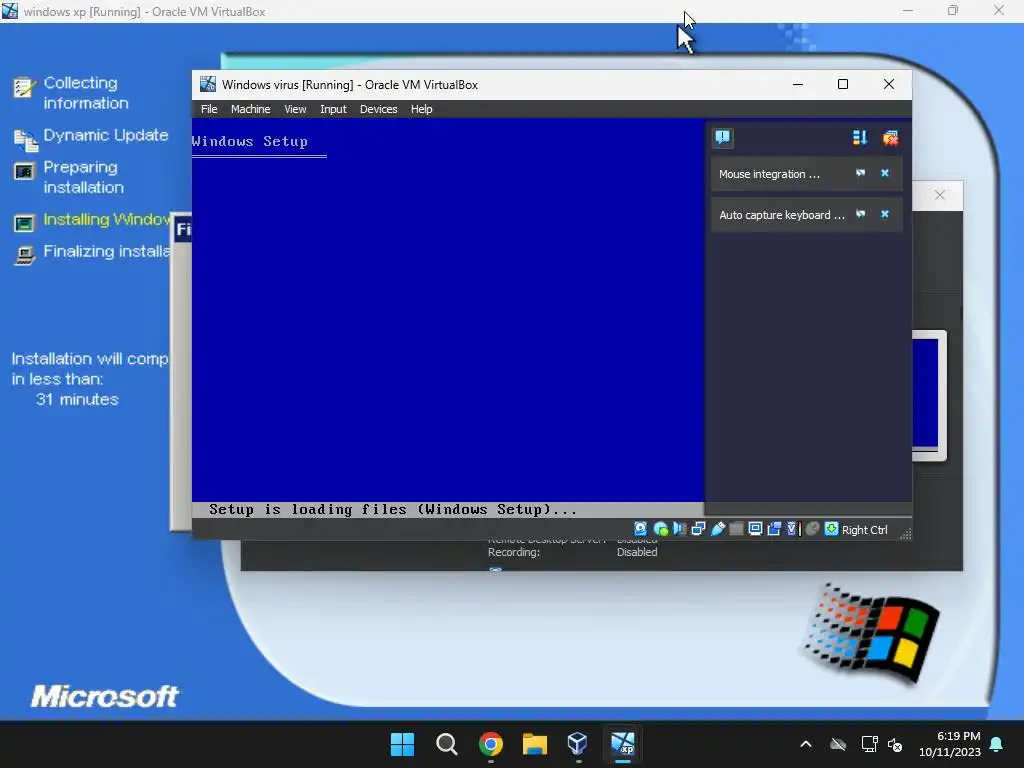
Task: Open VirtualBox Manager from the taskbar
Action: [x=578, y=744]
